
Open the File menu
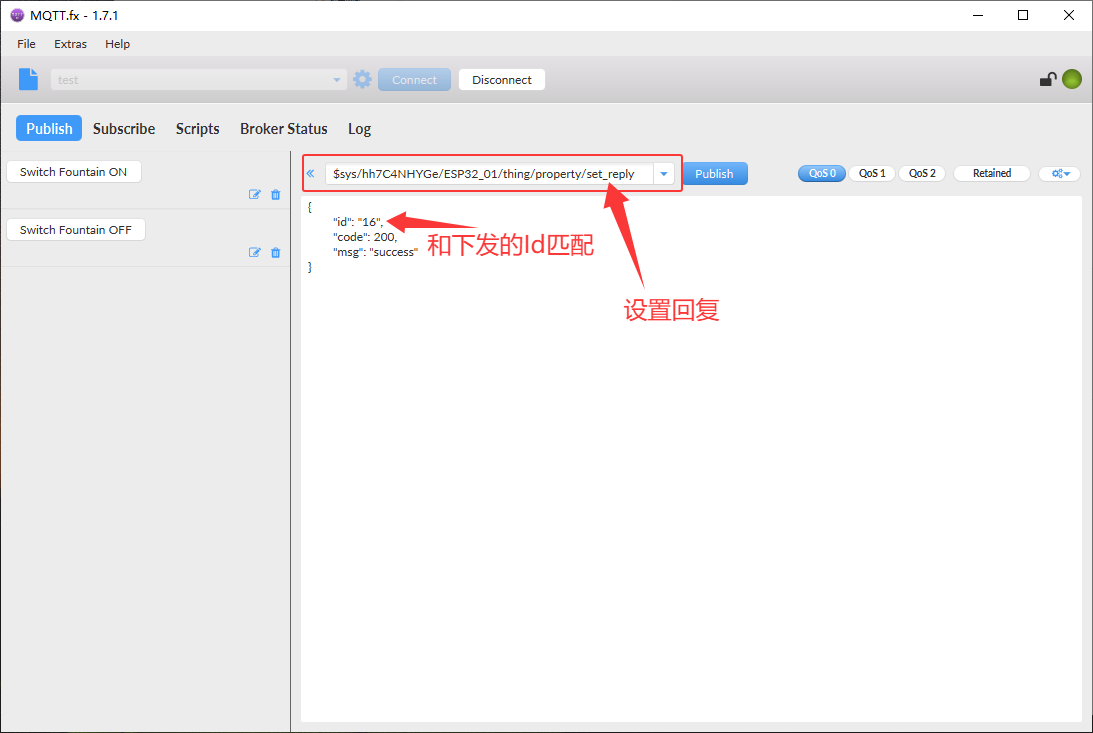[x=26, y=44]
